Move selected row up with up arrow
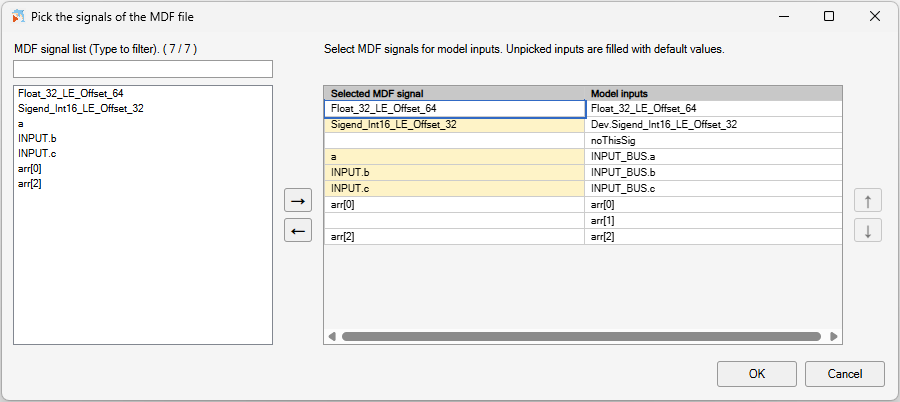Viewport: 900px width, 402px height. (868, 200)
